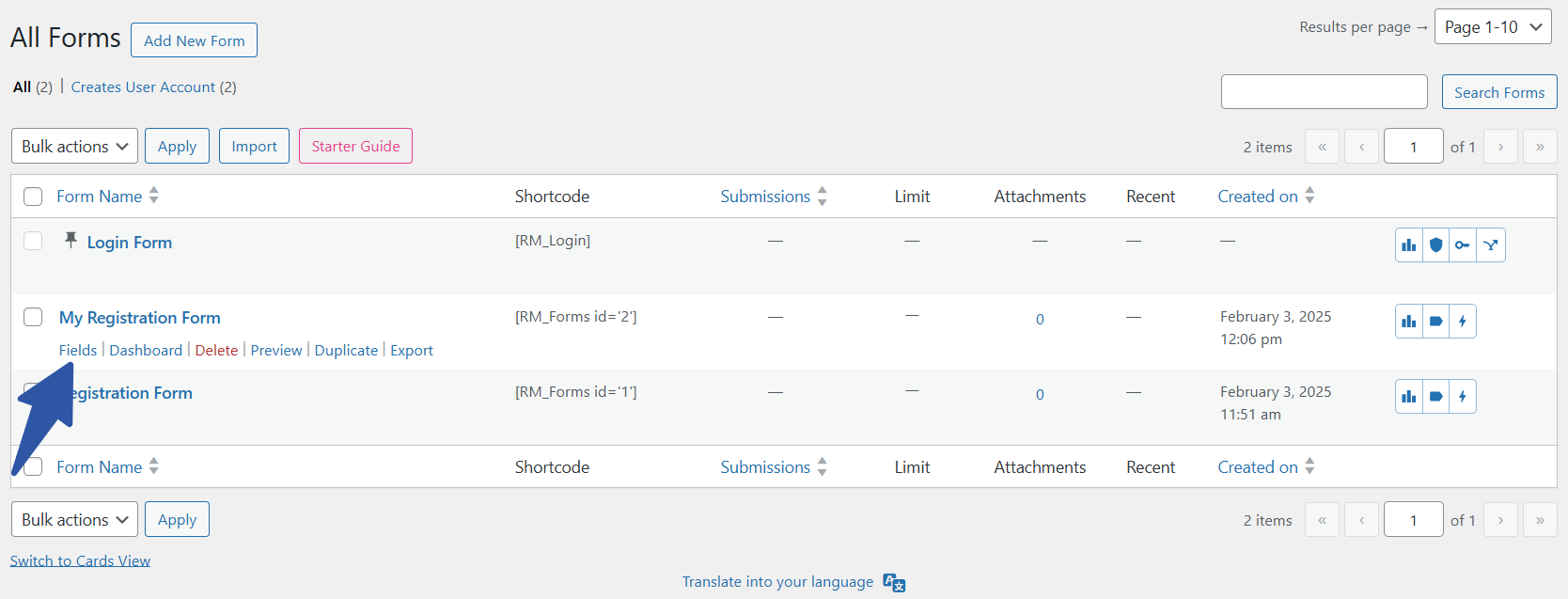Image resolution: width=1568 pixels, height=599 pixels.
Task: Tick the checkbox next to My Registration Form
Action: pos(33,317)
